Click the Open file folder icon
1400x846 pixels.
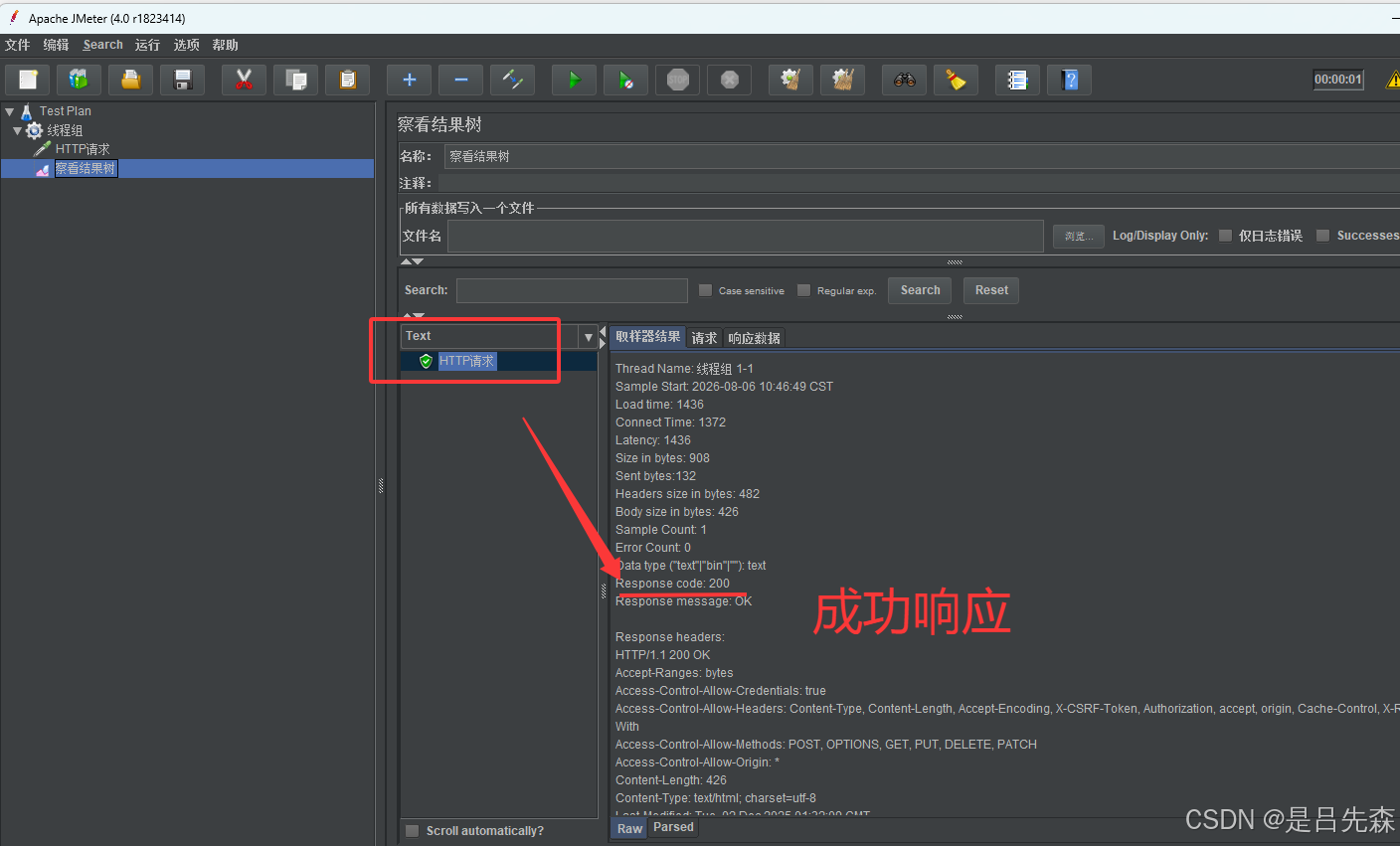[x=131, y=80]
